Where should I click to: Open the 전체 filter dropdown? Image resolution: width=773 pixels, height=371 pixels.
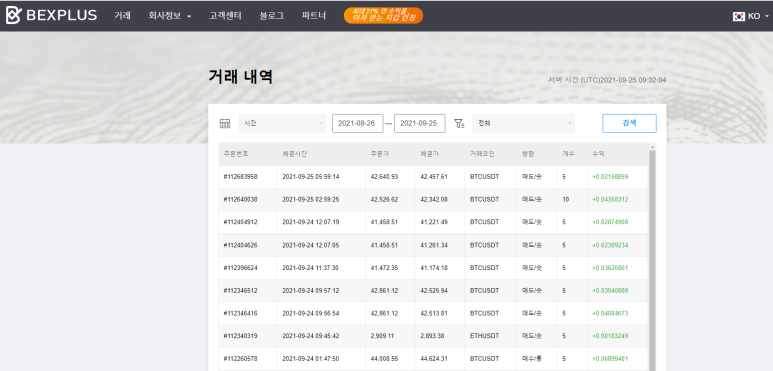pyautogui.click(x=523, y=124)
